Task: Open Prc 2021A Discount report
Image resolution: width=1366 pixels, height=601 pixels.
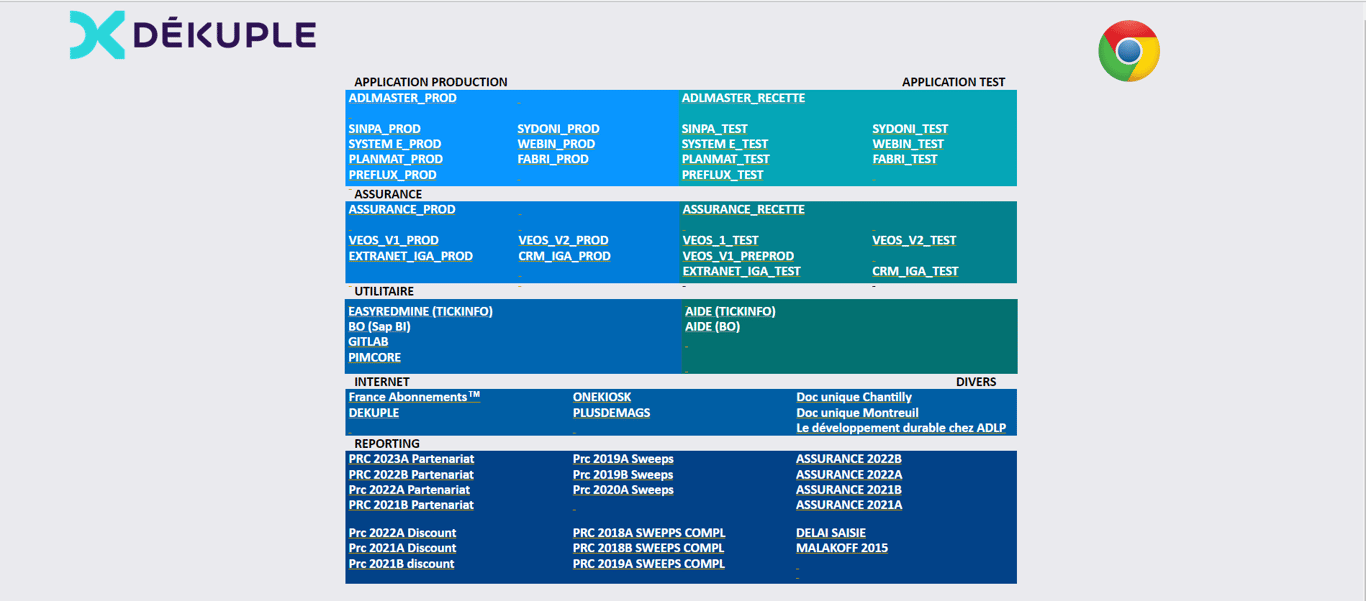Action: point(402,548)
